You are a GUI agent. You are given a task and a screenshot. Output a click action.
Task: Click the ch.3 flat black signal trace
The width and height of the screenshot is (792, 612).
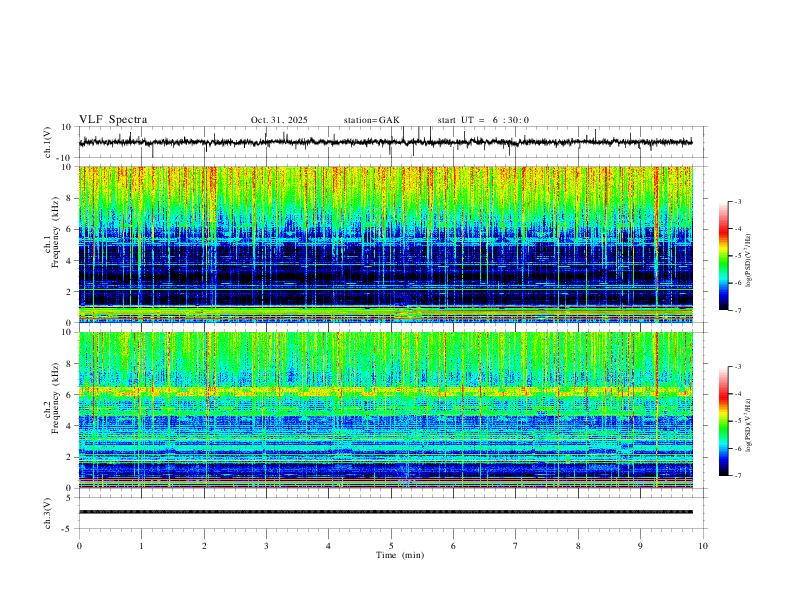(385, 512)
